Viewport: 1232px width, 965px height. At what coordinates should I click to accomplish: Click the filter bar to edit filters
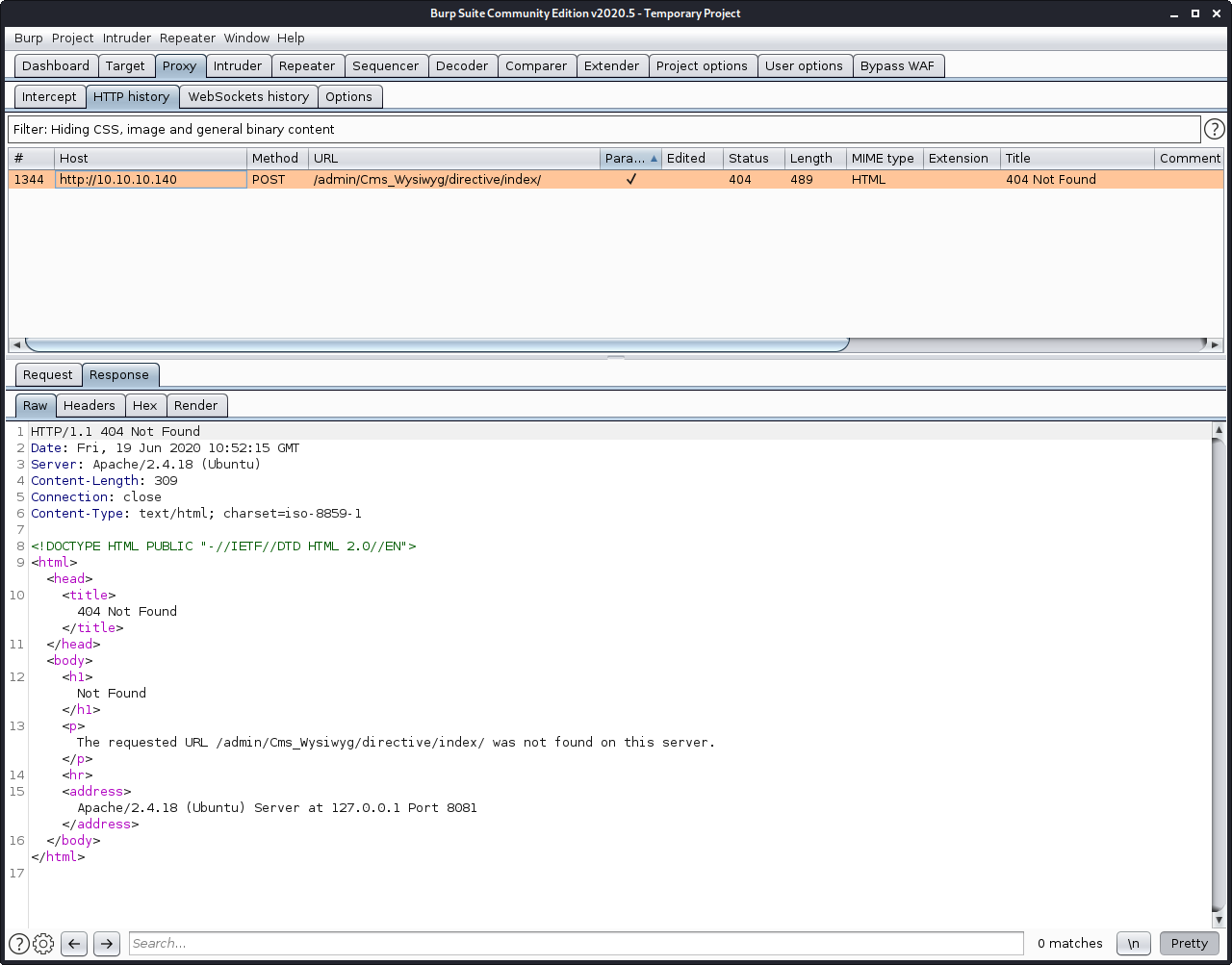[x=604, y=129]
